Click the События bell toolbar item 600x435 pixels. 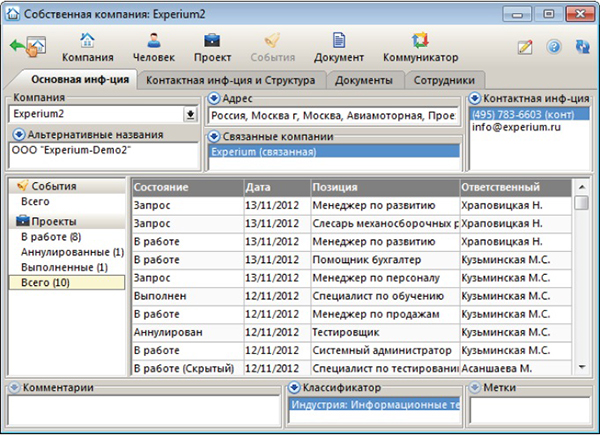click(273, 47)
